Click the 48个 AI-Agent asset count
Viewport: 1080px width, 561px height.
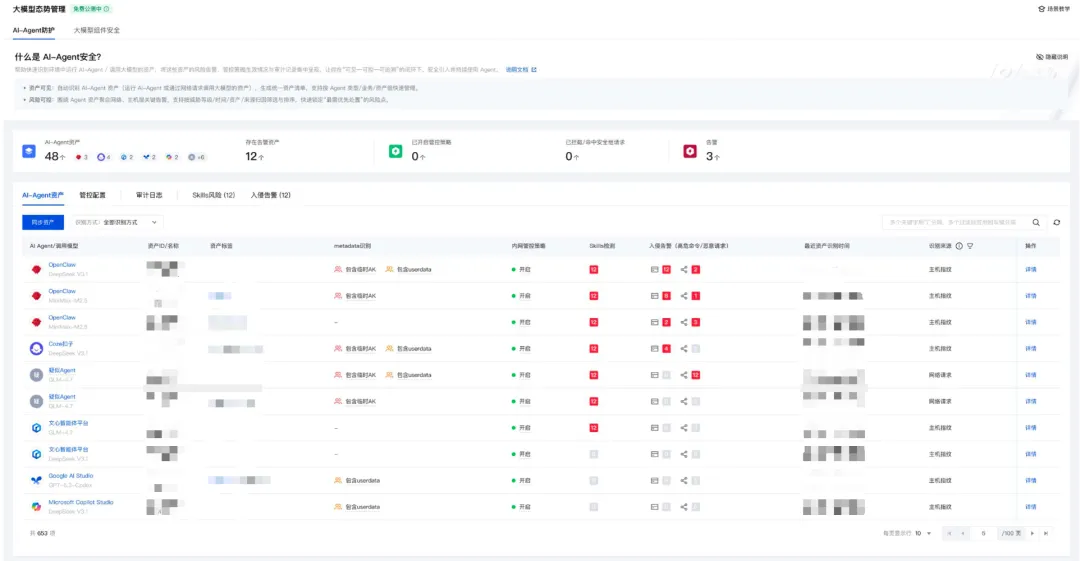pyautogui.click(x=54, y=156)
